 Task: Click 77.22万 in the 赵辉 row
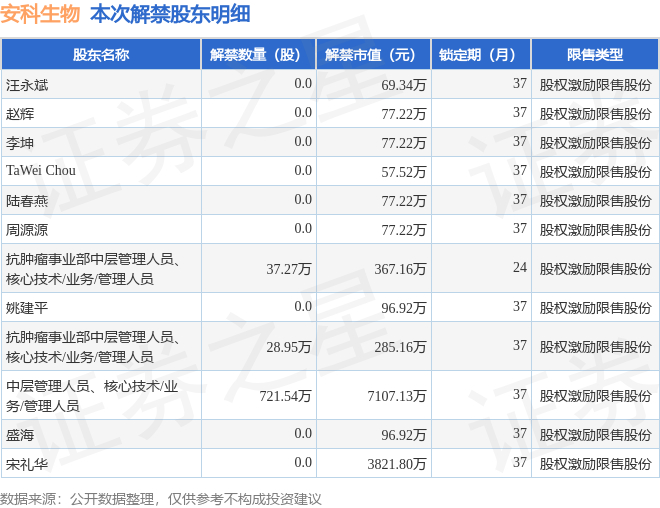click(404, 114)
